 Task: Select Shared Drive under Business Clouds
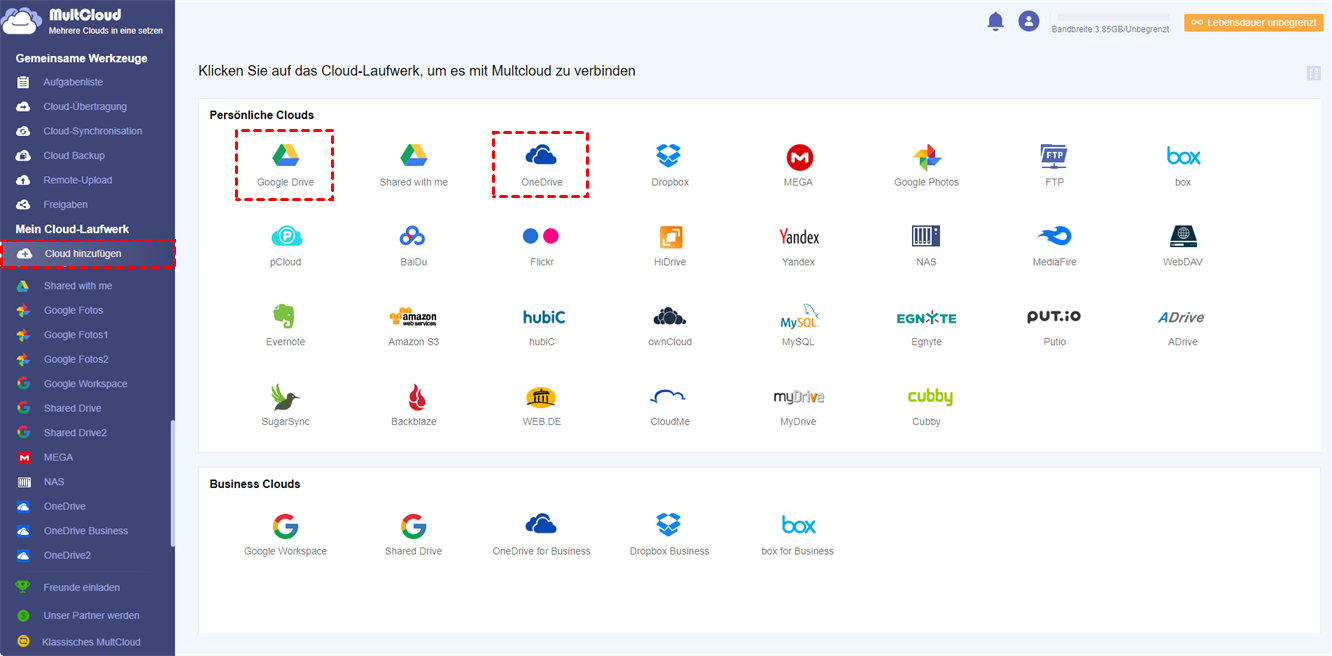(x=413, y=535)
